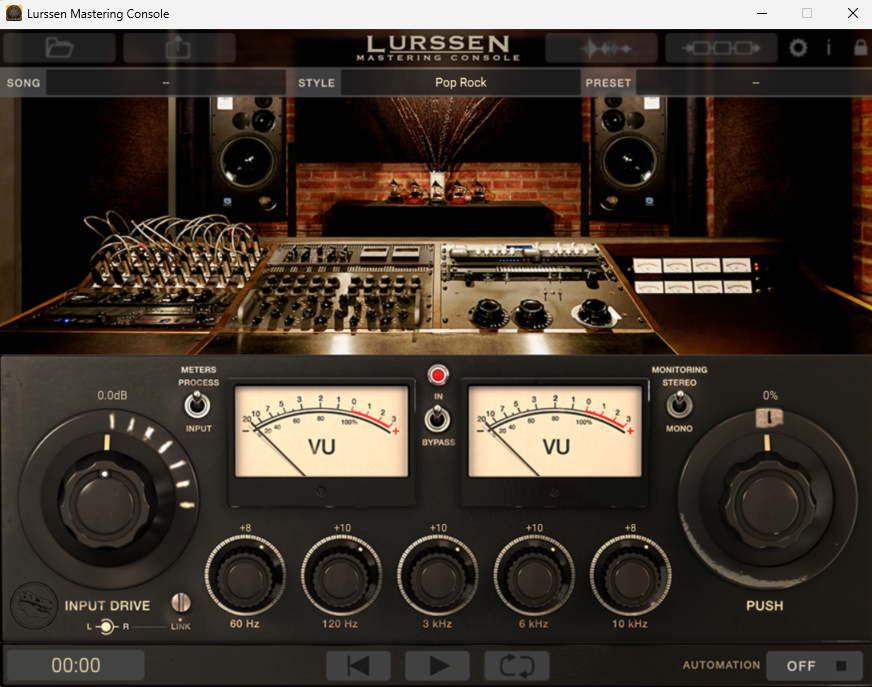Click the return to start button
This screenshot has width=872, height=687.
click(x=358, y=666)
